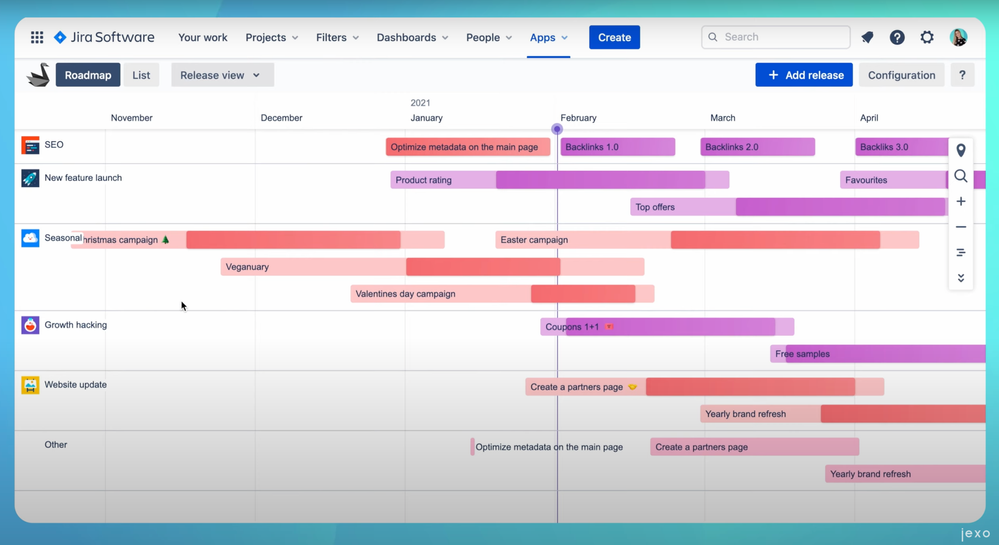Click the November month header

click(131, 118)
